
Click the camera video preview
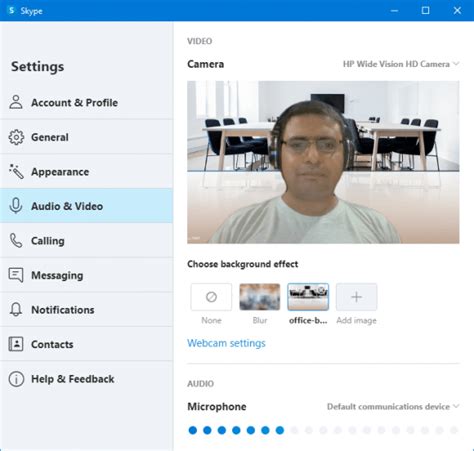323,162
